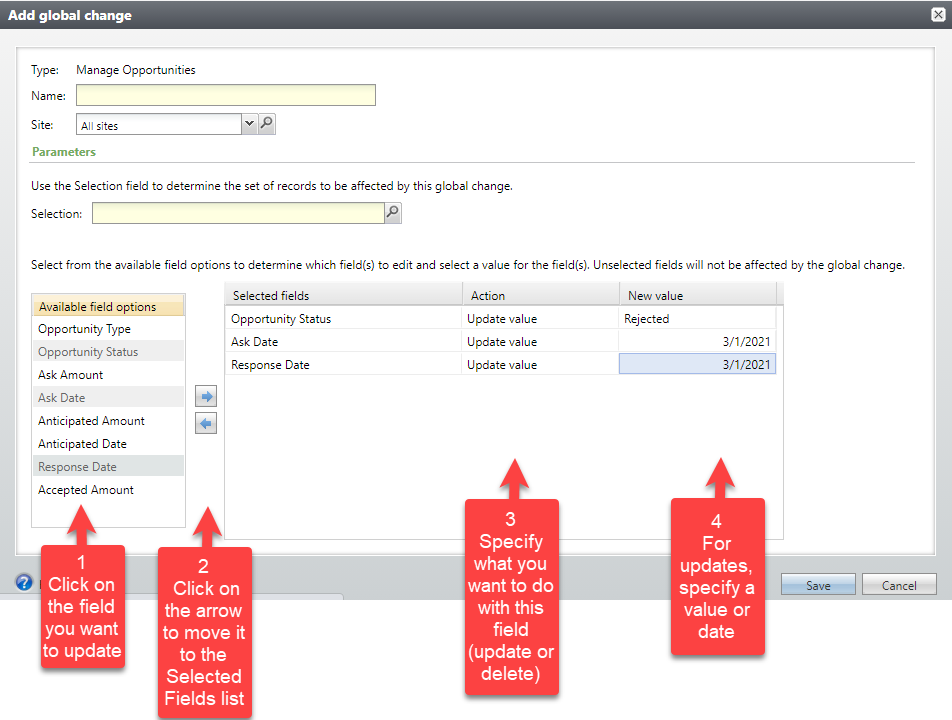This screenshot has height=720, width=952.
Task: Select Ask Amount in available fields
Action: point(71,375)
